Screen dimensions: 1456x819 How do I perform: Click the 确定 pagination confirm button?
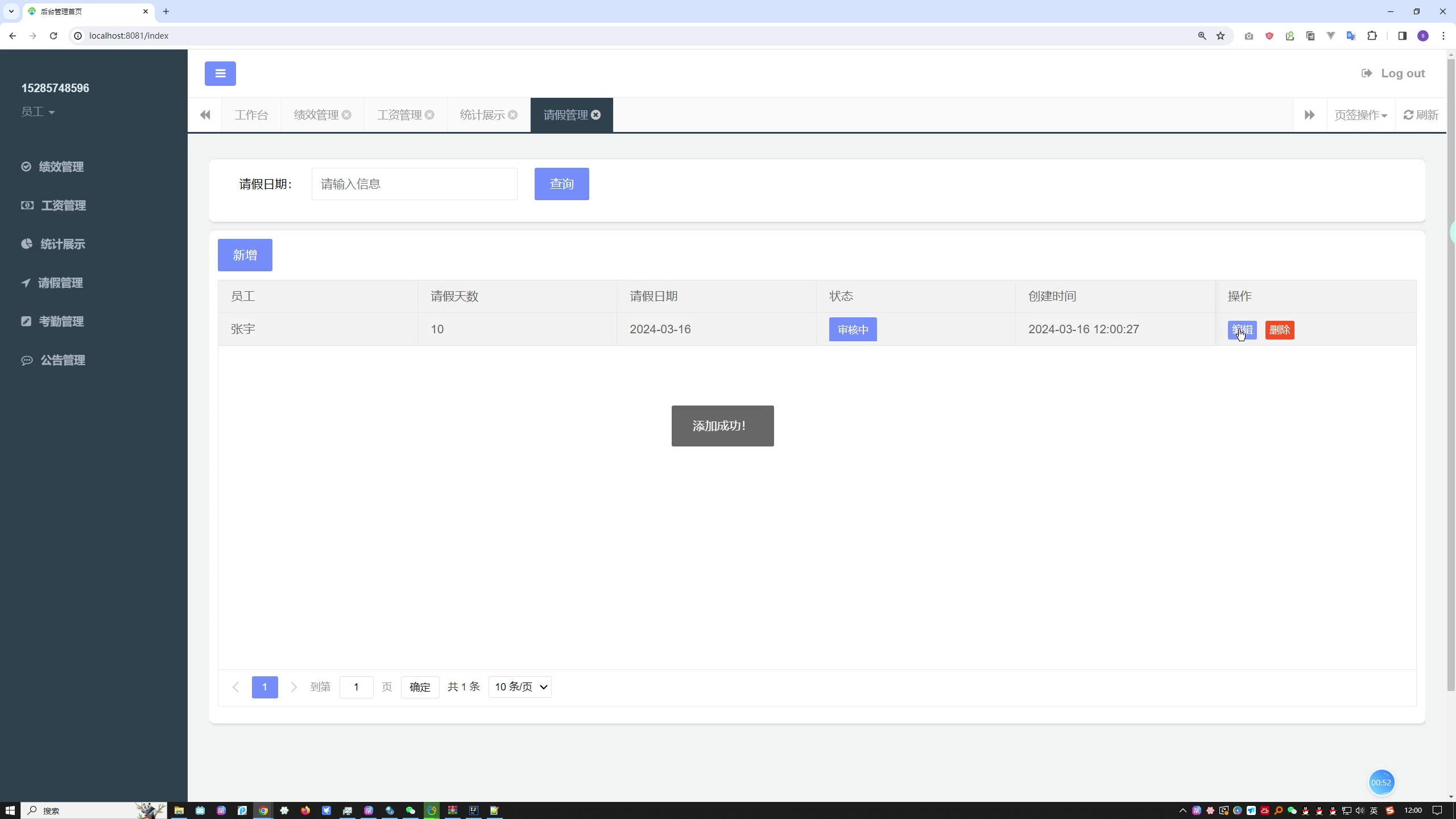pos(420,687)
